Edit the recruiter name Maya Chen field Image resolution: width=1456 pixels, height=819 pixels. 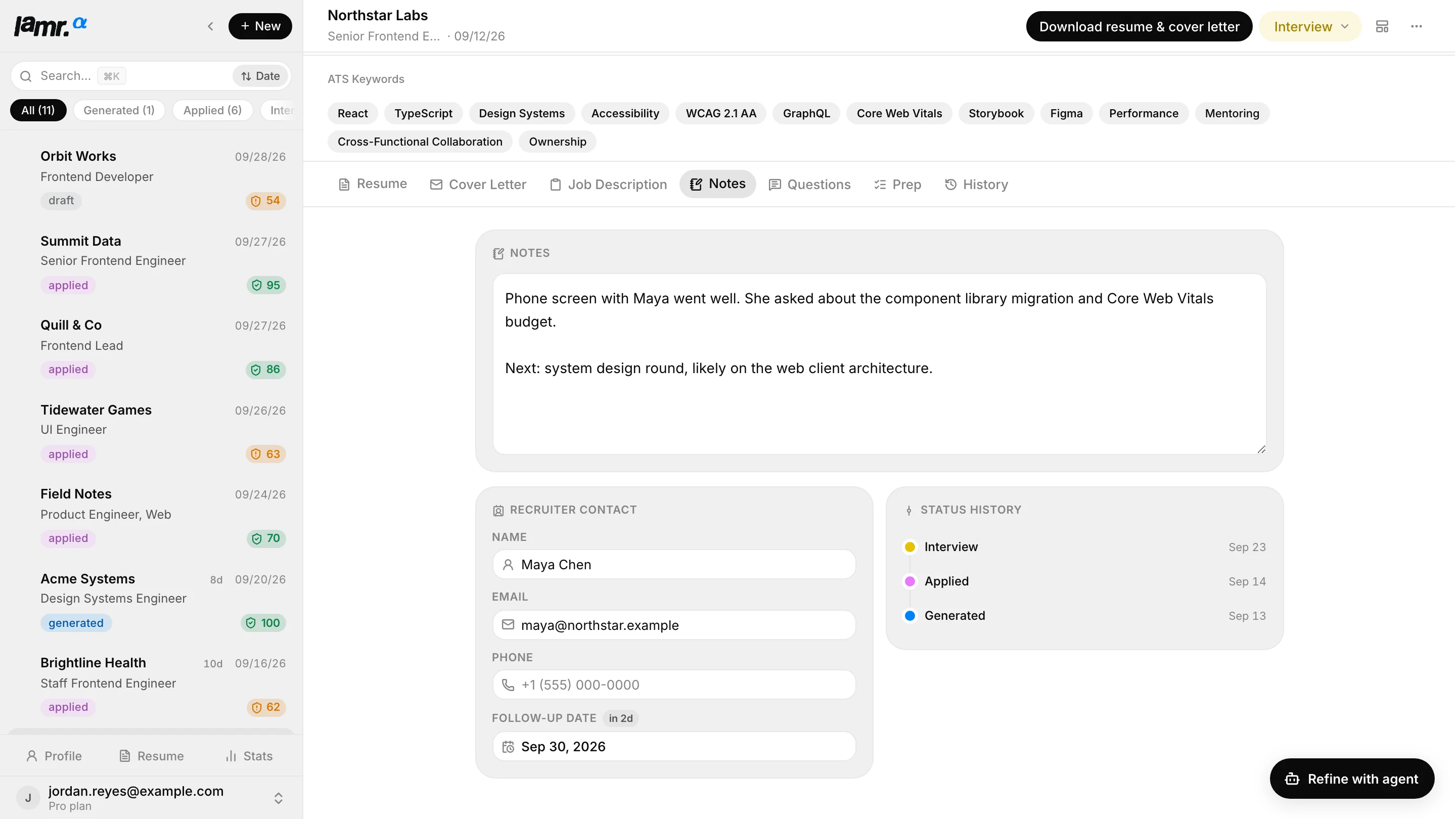674,565
